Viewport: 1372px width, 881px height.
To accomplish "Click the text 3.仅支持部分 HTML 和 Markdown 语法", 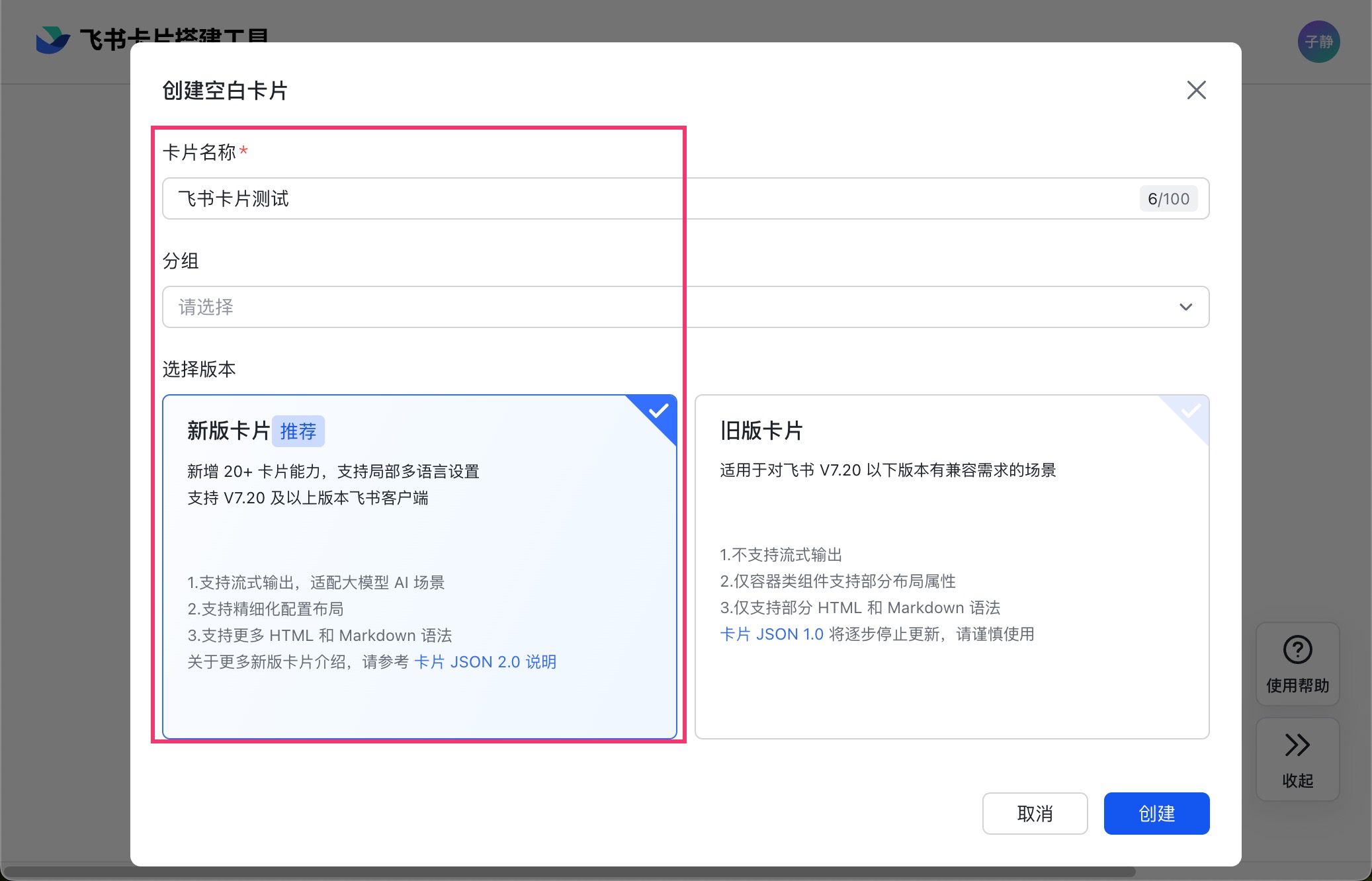I will pos(860,608).
